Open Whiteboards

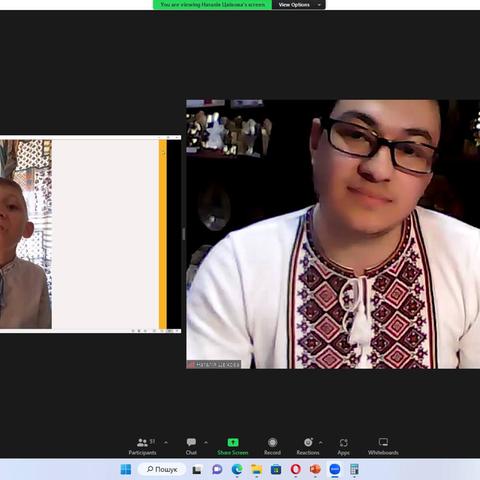[383, 446]
